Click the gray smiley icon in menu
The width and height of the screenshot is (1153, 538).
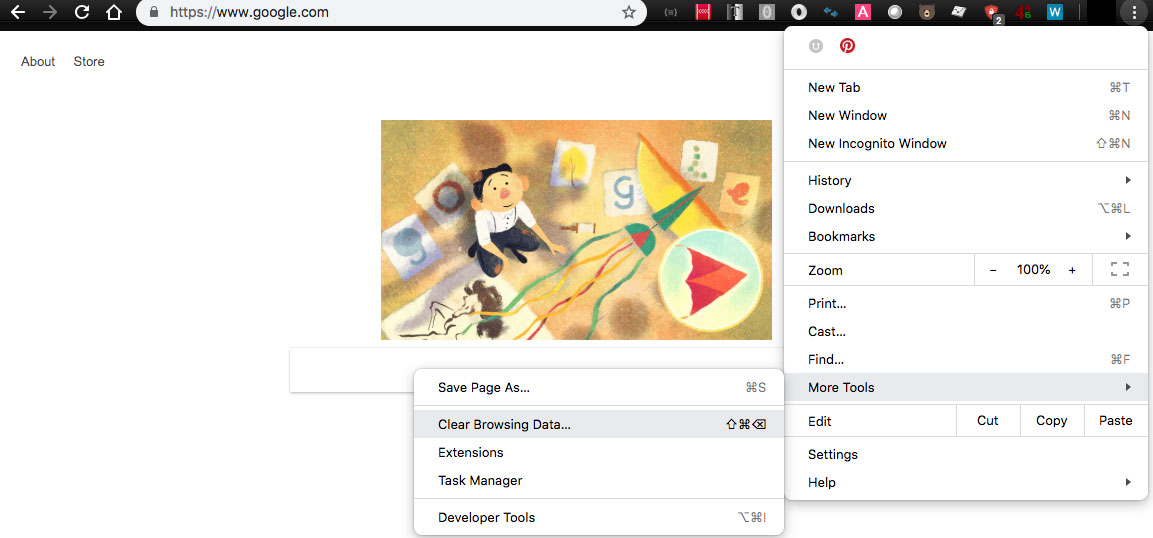point(815,46)
